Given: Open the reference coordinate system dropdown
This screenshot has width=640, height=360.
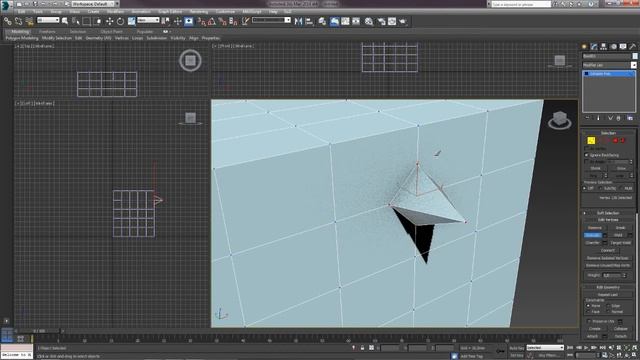Looking at the screenshot, I should [x=148, y=20].
